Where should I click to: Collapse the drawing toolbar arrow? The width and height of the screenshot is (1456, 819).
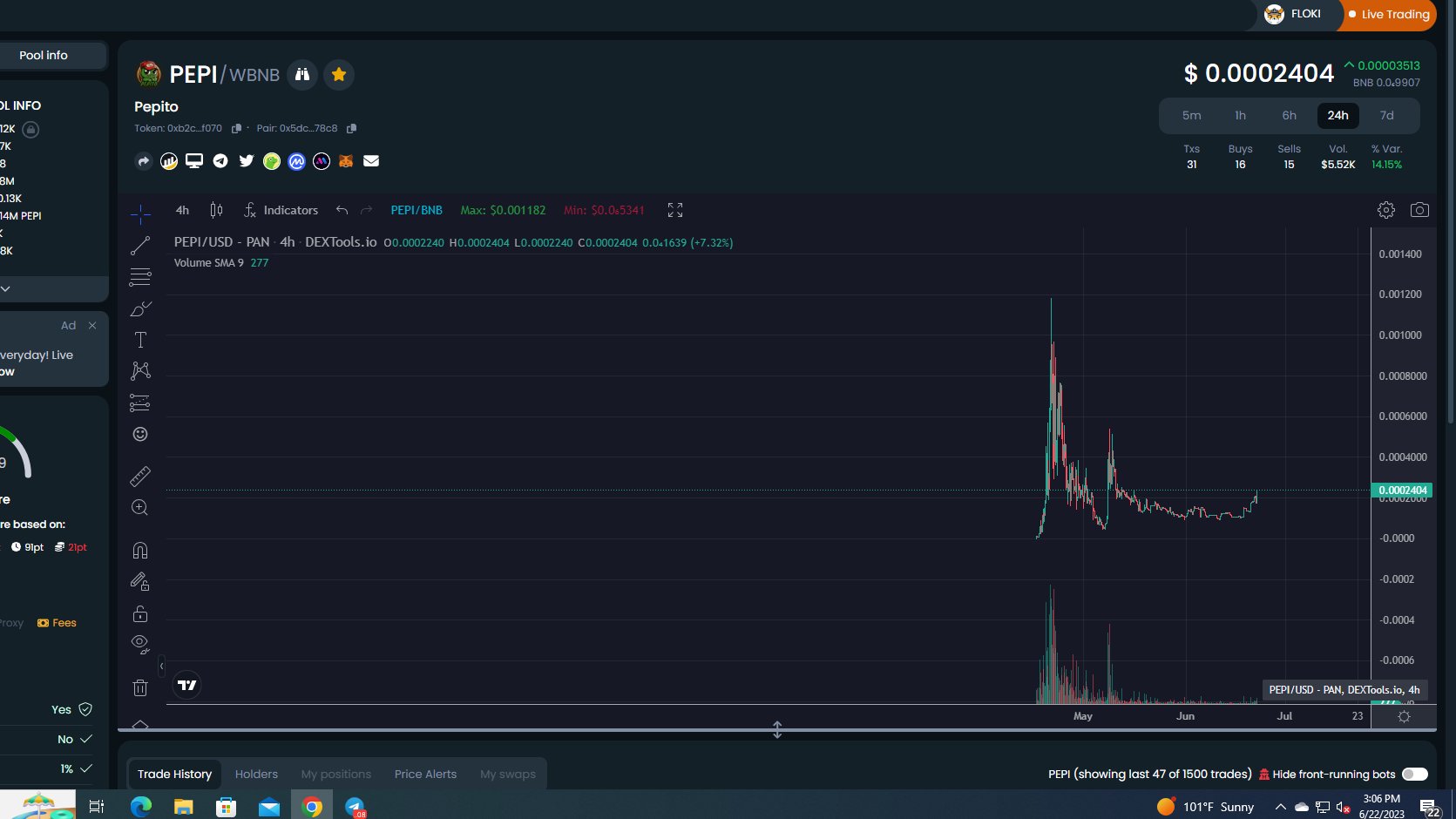[161, 667]
